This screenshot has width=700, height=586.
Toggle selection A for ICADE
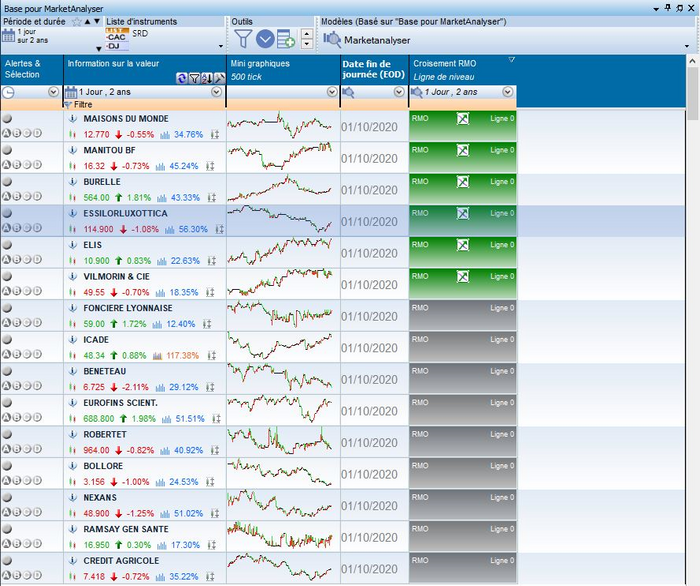pos(6,354)
